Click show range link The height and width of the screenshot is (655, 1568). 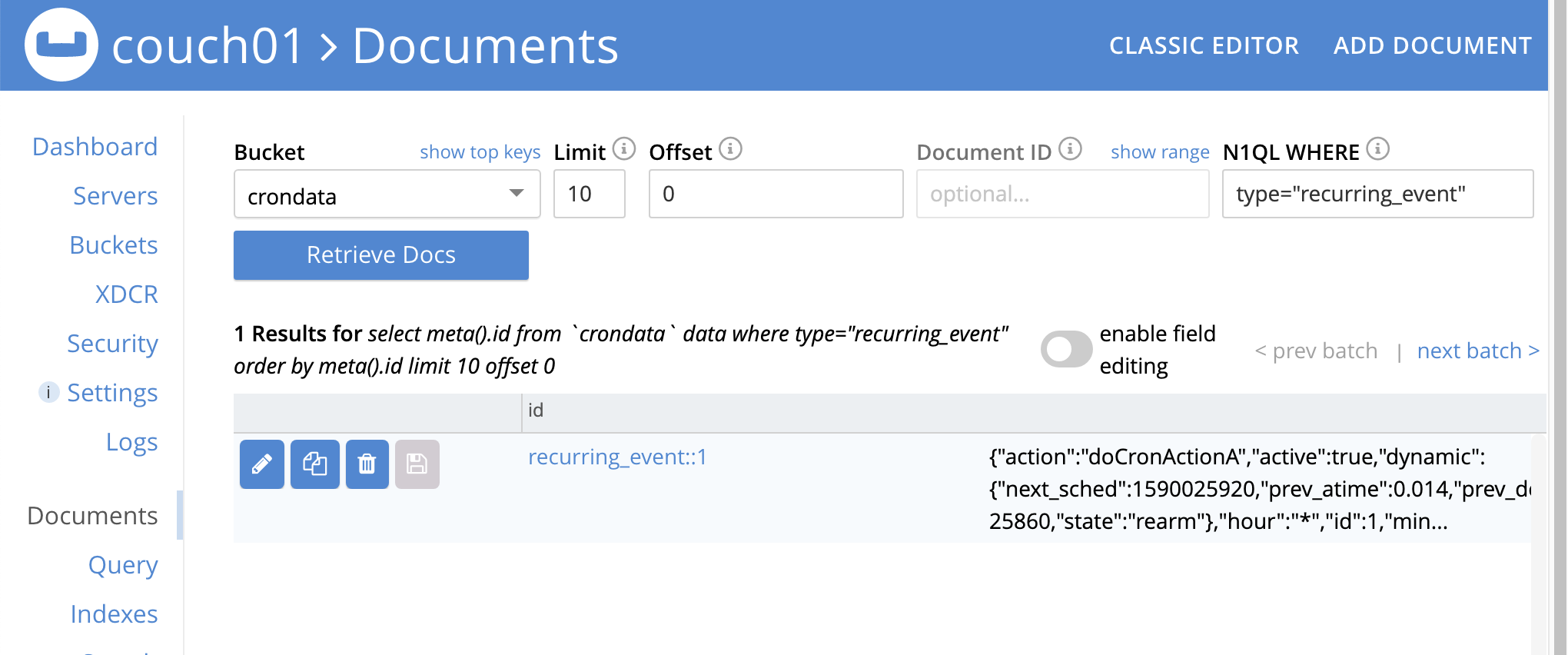[x=1160, y=152]
